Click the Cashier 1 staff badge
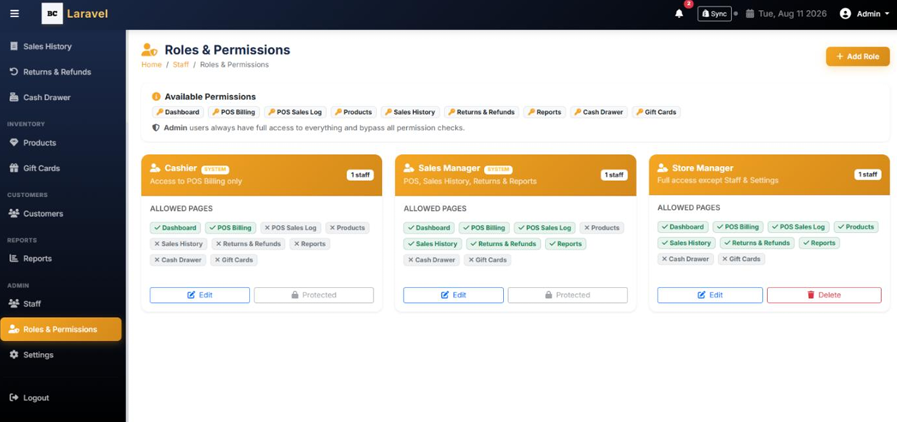 point(360,175)
